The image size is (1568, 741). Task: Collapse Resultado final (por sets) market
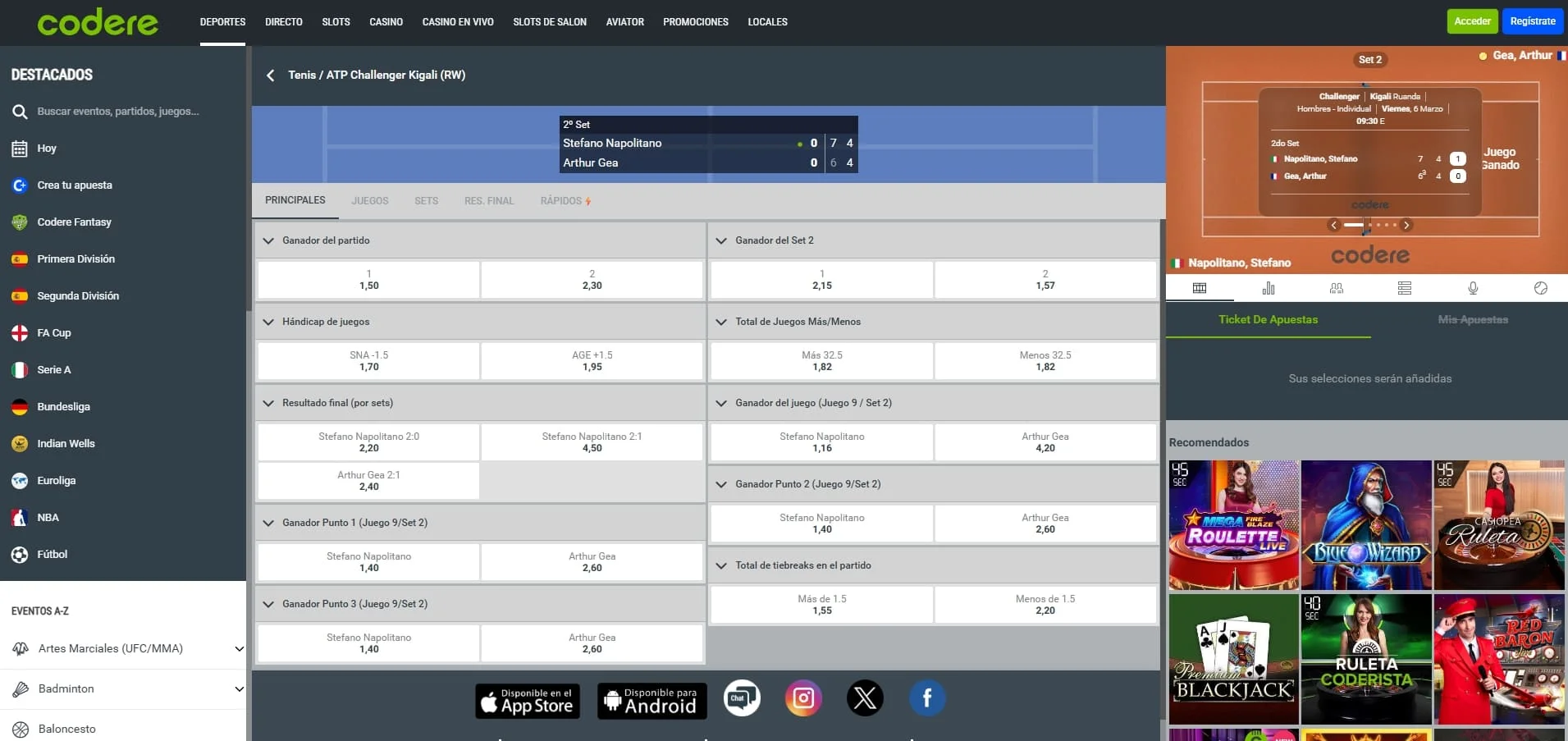(268, 403)
